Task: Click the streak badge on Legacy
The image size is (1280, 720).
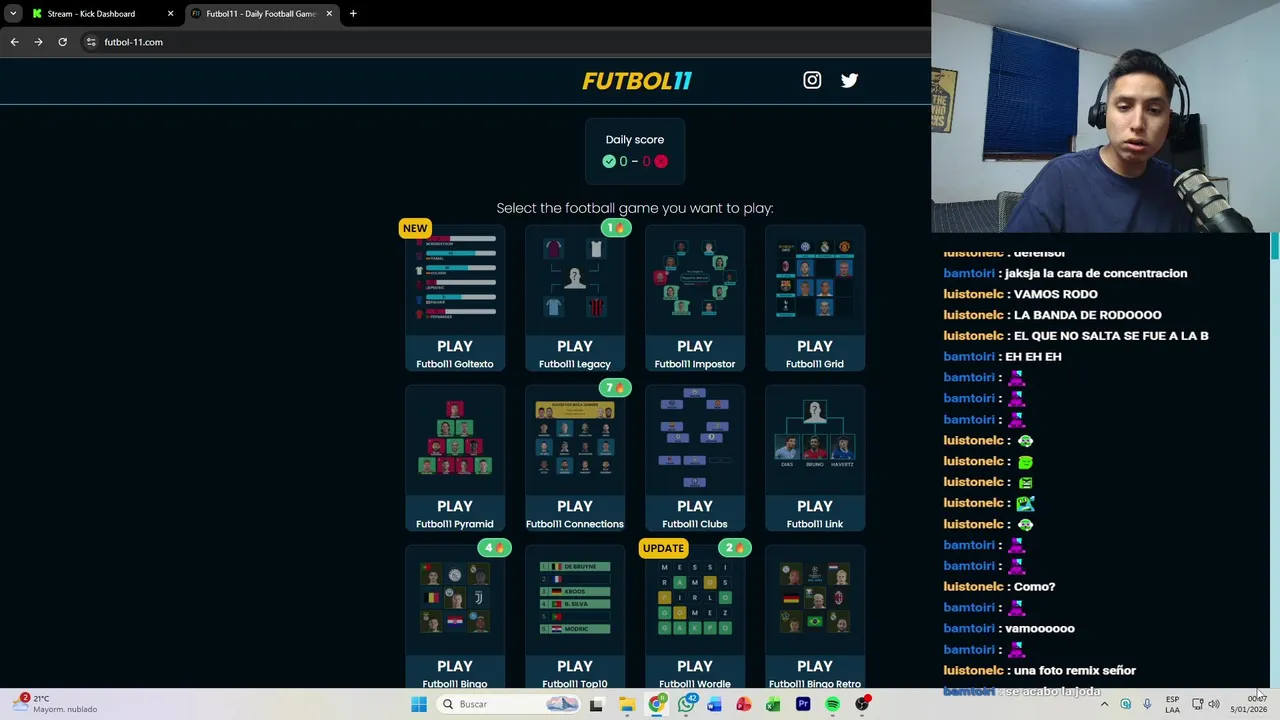Action: pos(615,228)
